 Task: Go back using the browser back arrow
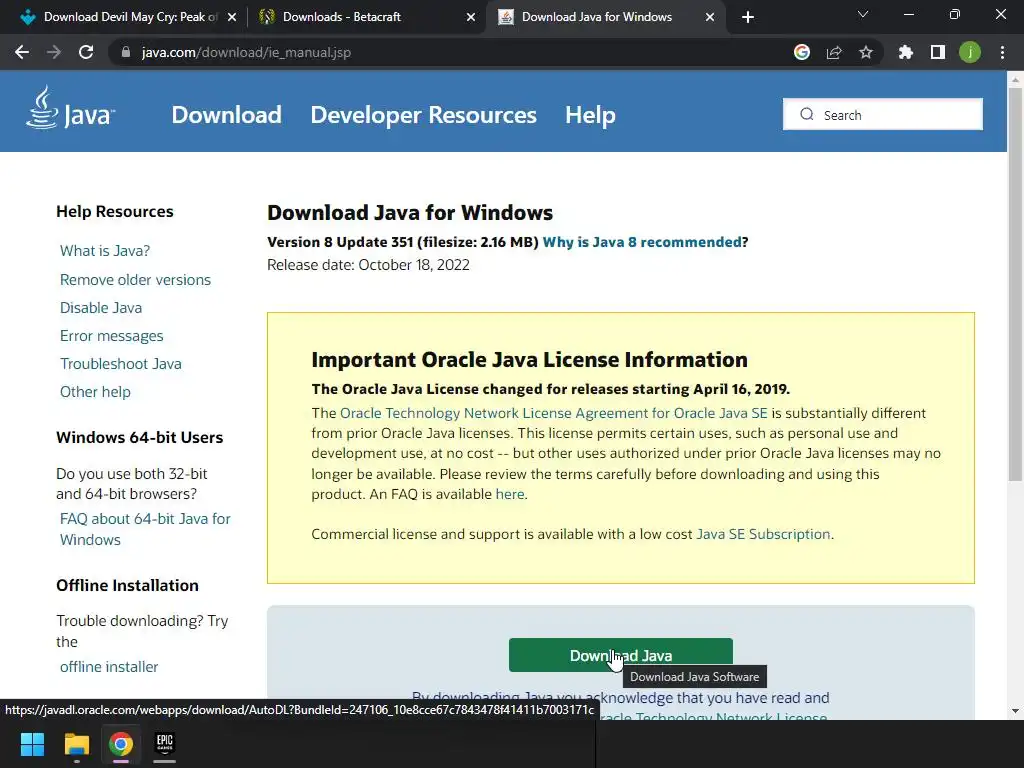point(22,52)
